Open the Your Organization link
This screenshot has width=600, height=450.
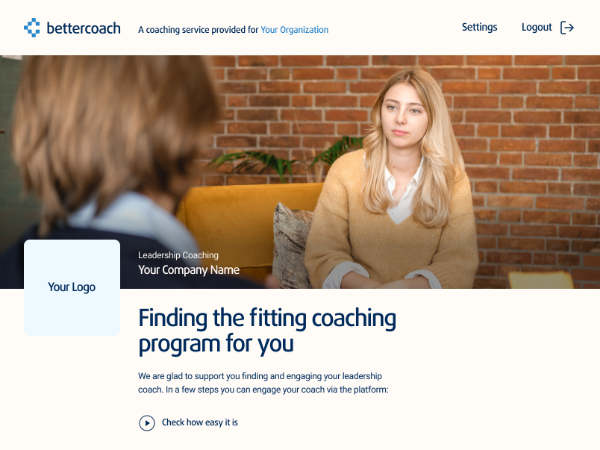pos(294,30)
